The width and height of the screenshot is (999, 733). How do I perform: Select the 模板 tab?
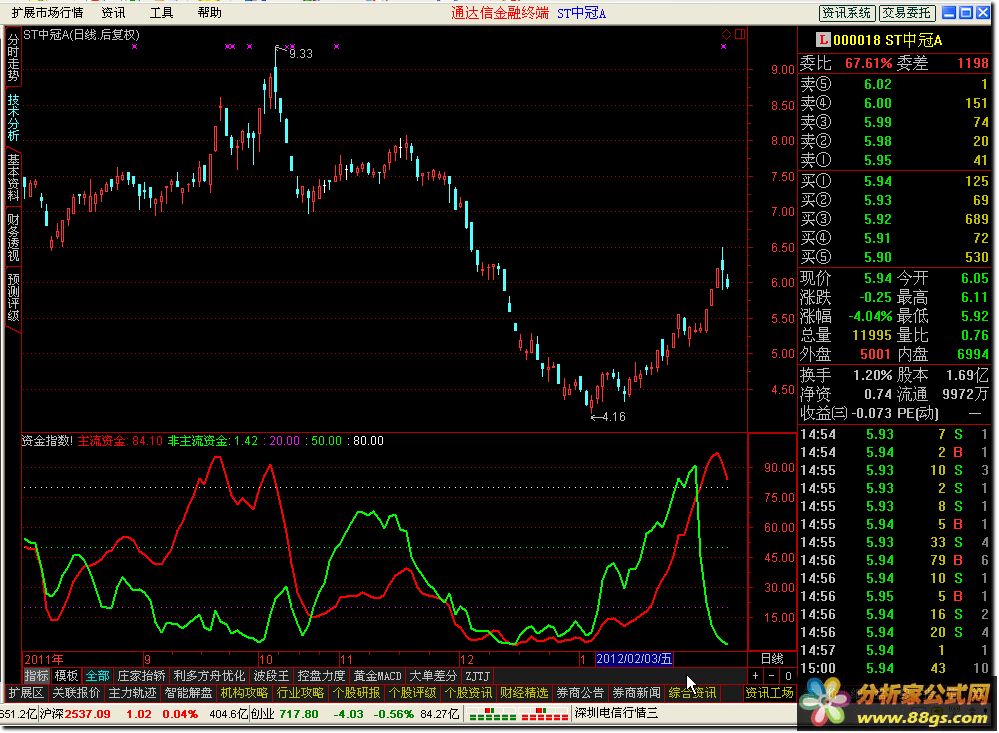click(x=66, y=676)
